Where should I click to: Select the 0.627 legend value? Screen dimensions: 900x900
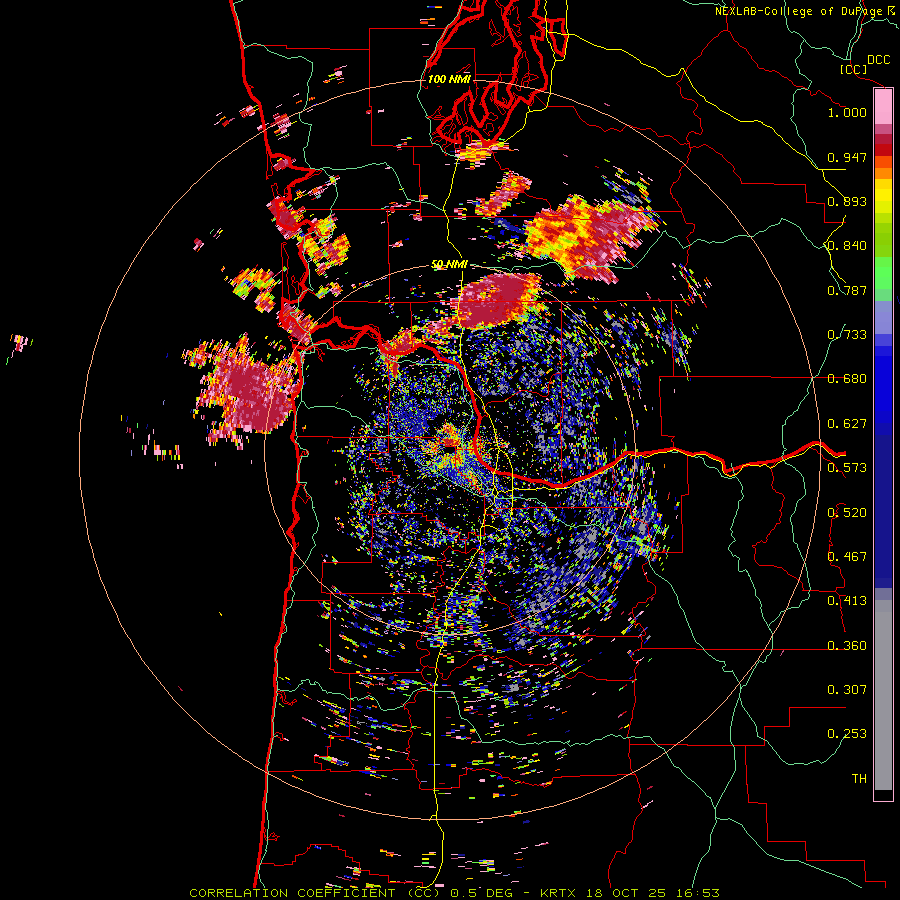point(847,424)
